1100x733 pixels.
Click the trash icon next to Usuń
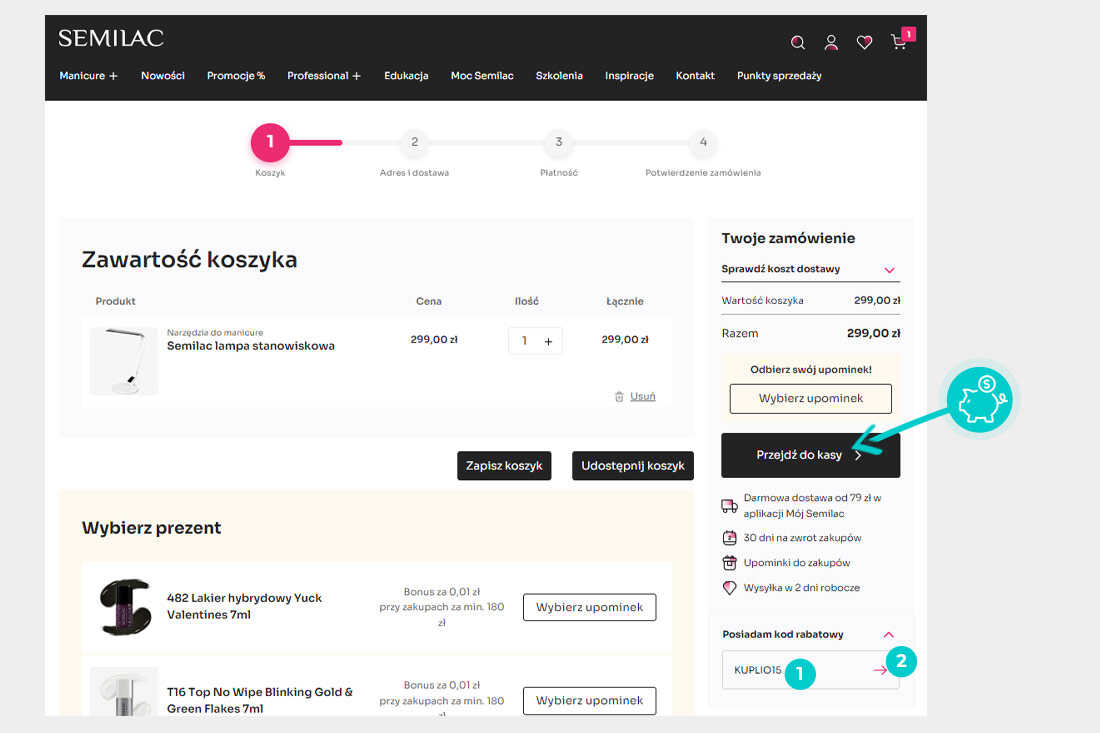619,397
